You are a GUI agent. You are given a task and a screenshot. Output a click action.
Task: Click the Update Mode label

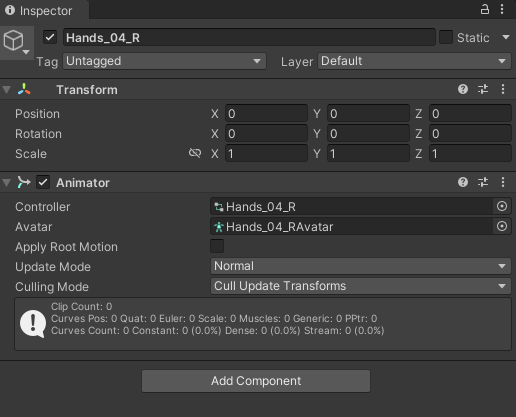click(x=53, y=267)
